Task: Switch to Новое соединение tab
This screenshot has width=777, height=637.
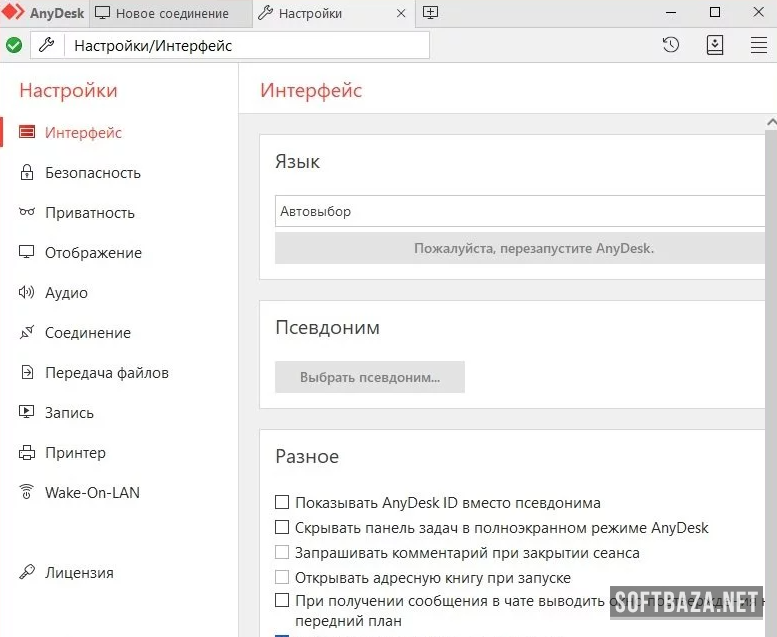Action: (x=170, y=14)
